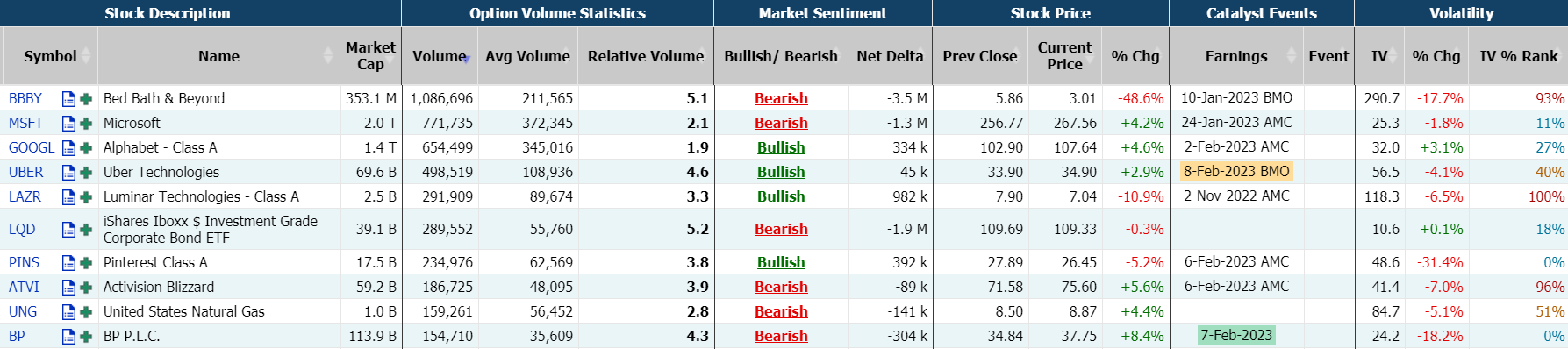This screenshot has width=1568, height=349.
Task: Select the green highlighted 7-Feb-2023 date
Action: coord(1236,335)
